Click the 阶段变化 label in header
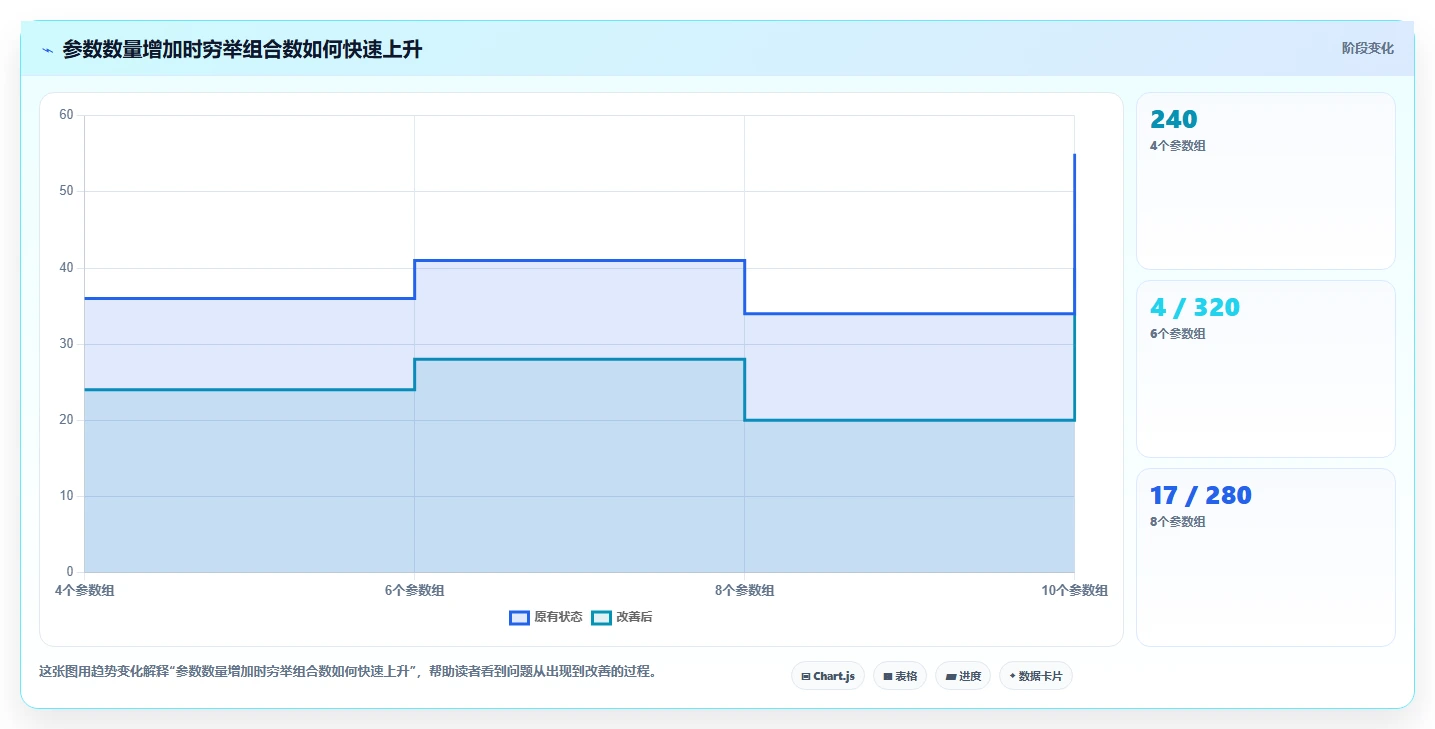Viewport: 1435px width, 729px height. click(x=1367, y=48)
